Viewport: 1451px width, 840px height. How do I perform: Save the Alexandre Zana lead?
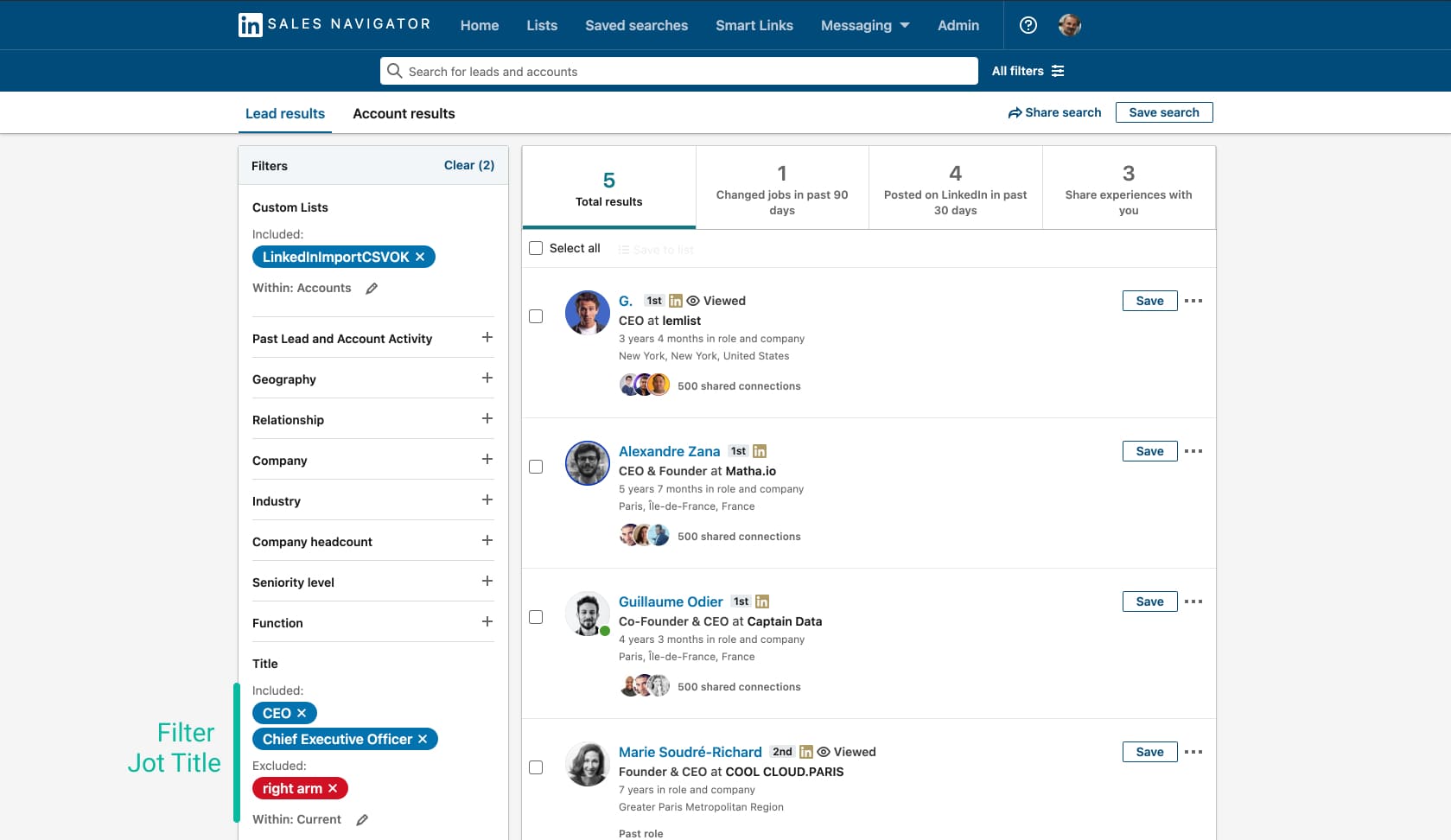click(1149, 451)
